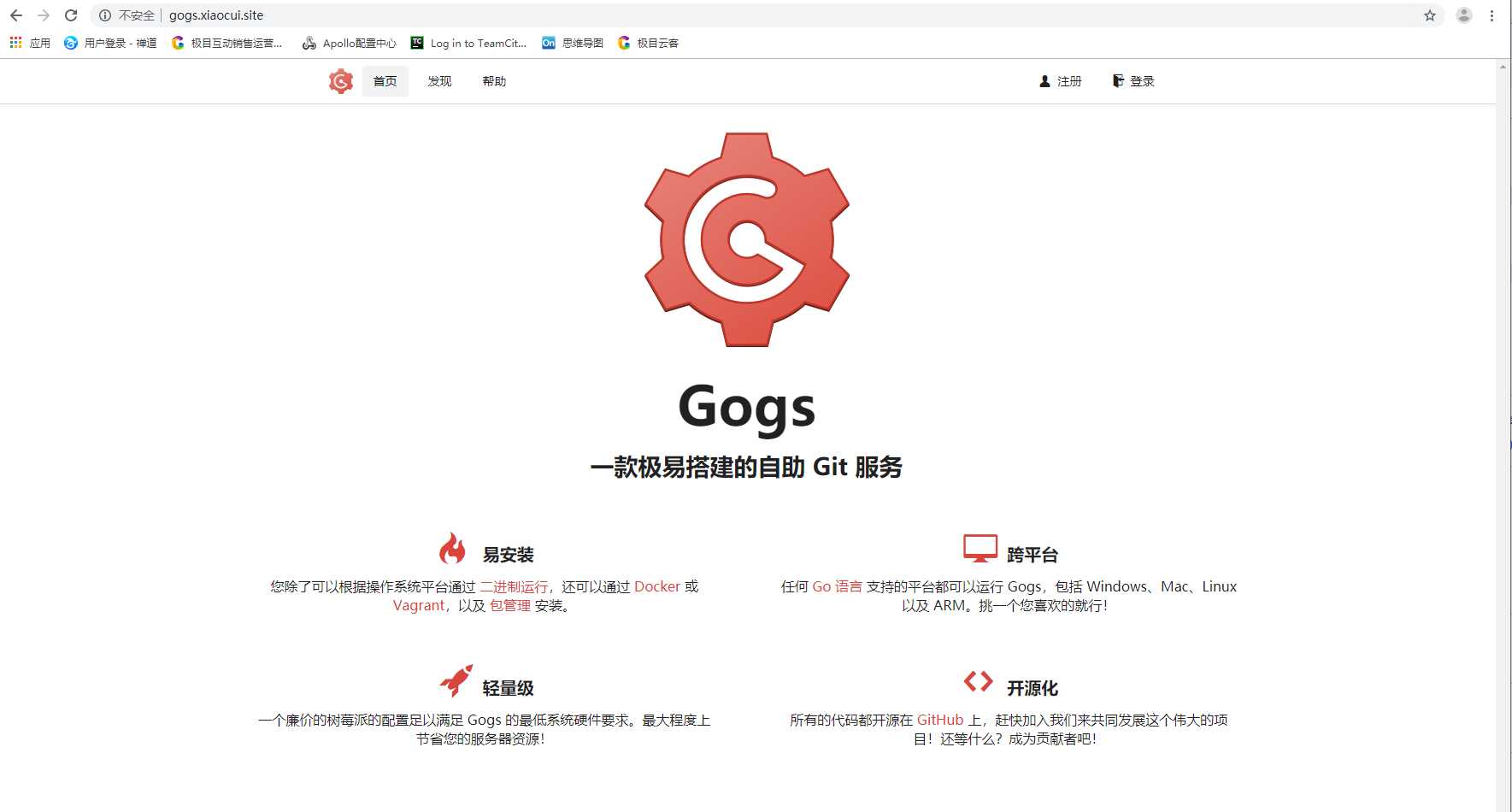Click the page vertical scrollbar
Screen dimensions: 1512x812
coord(1503,436)
